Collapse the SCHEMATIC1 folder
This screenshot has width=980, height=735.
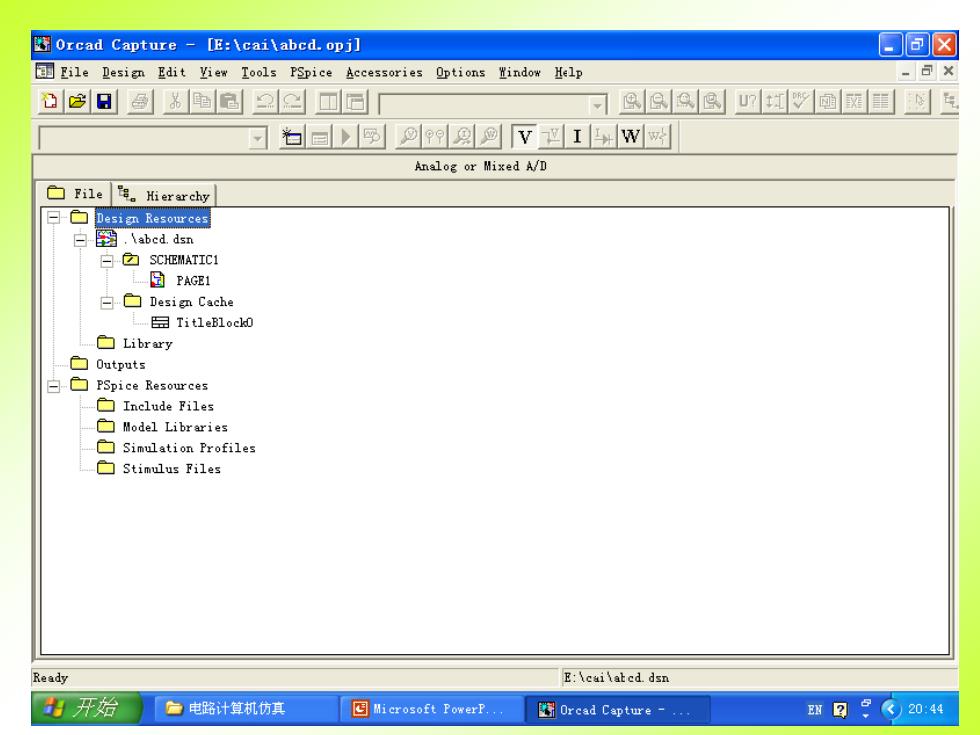tap(107, 261)
